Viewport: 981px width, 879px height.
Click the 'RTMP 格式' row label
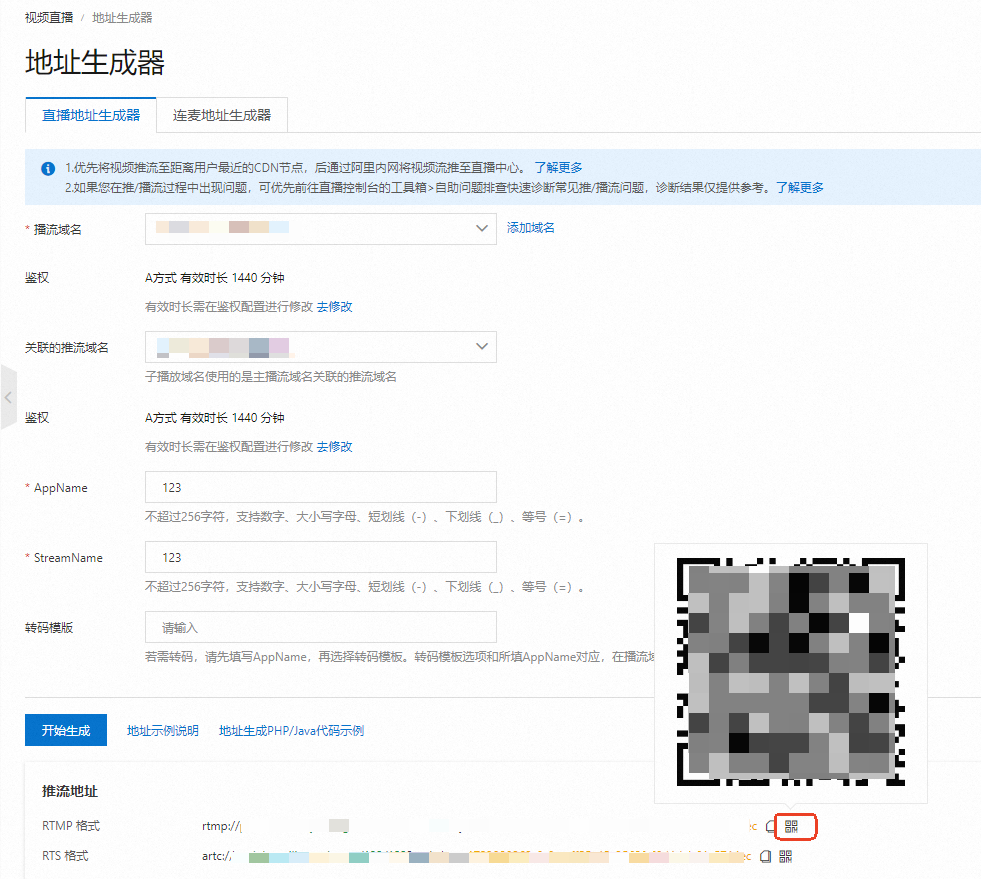point(71,826)
